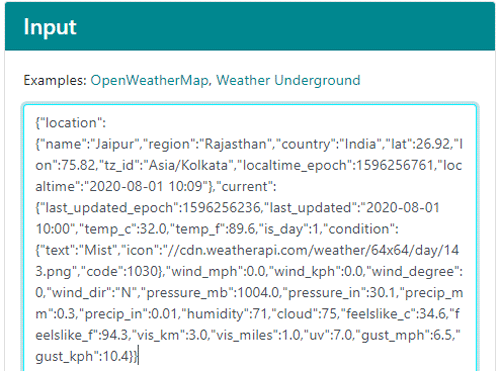Viewport: 500px width, 371px height.
Task: Open the Weather Underground example link
Action: click(x=288, y=80)
